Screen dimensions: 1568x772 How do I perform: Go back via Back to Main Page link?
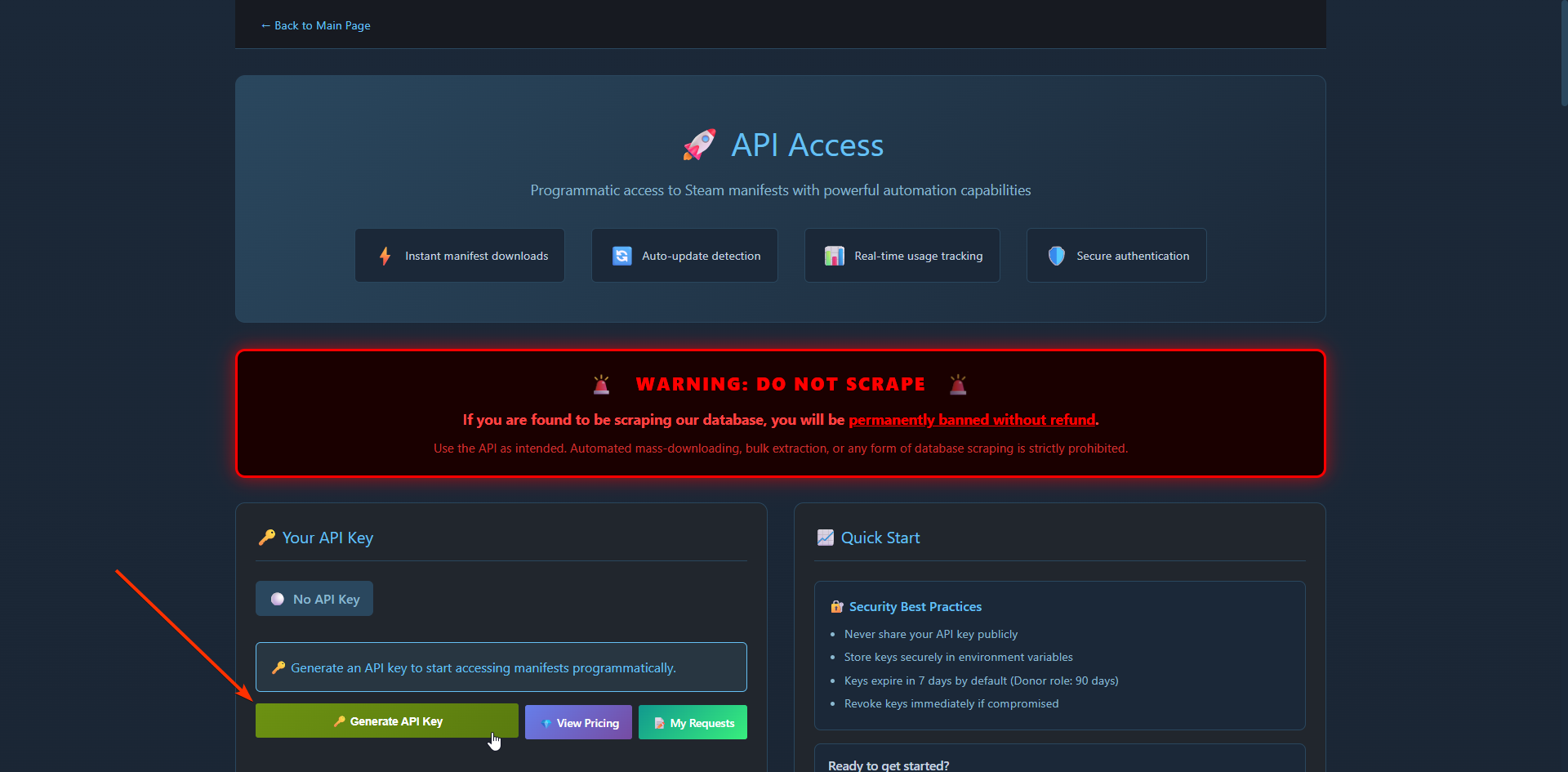pos(315,26)
